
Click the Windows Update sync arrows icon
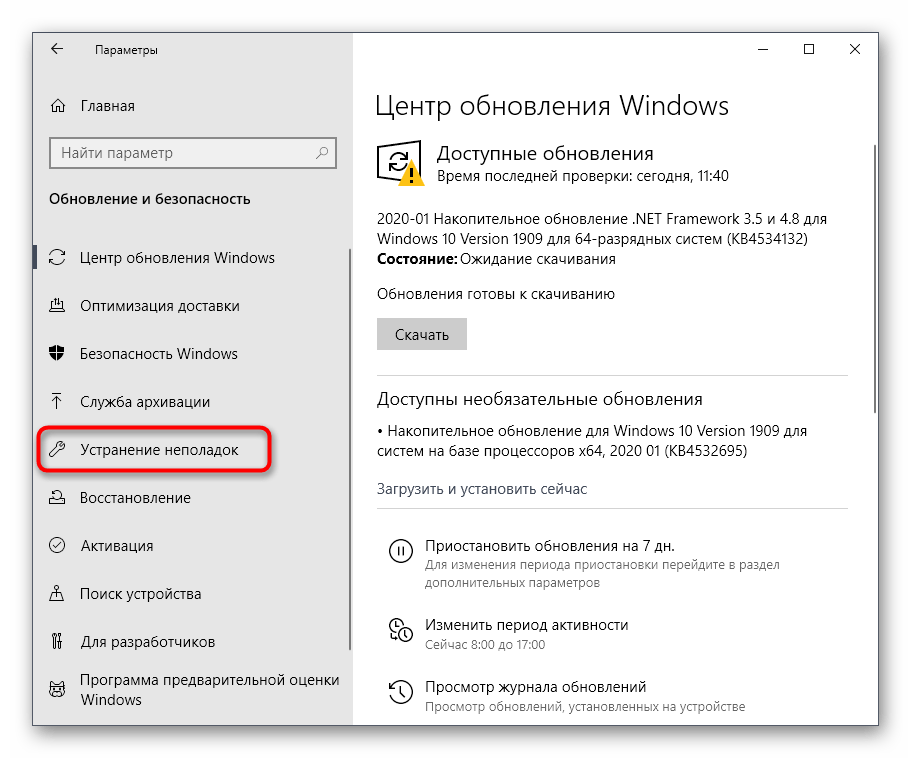(58, 258)
